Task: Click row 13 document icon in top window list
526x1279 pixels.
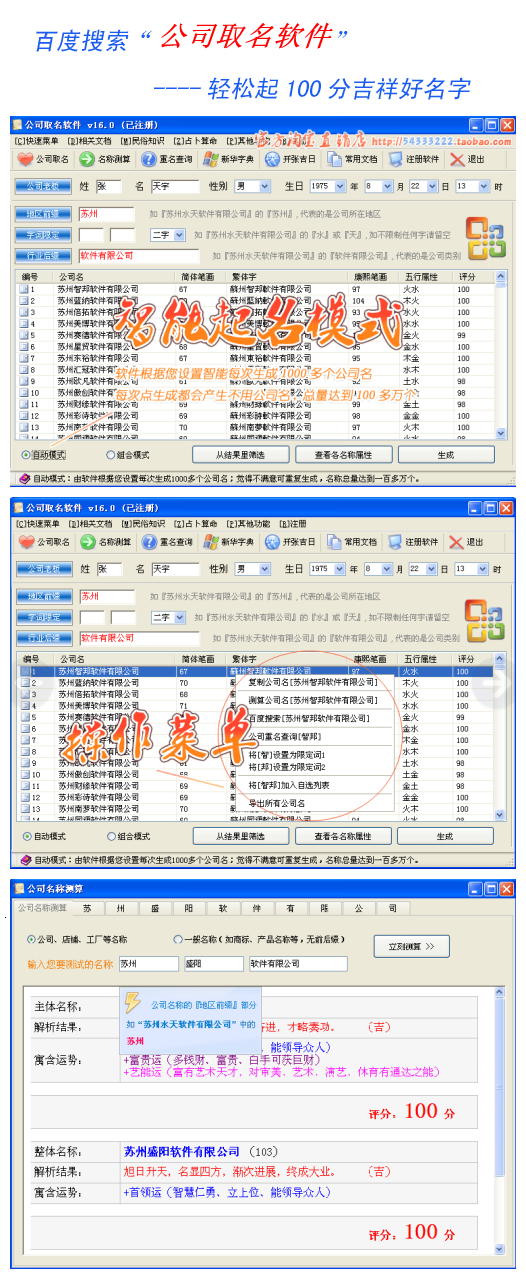Action: (x=24, y=427)
